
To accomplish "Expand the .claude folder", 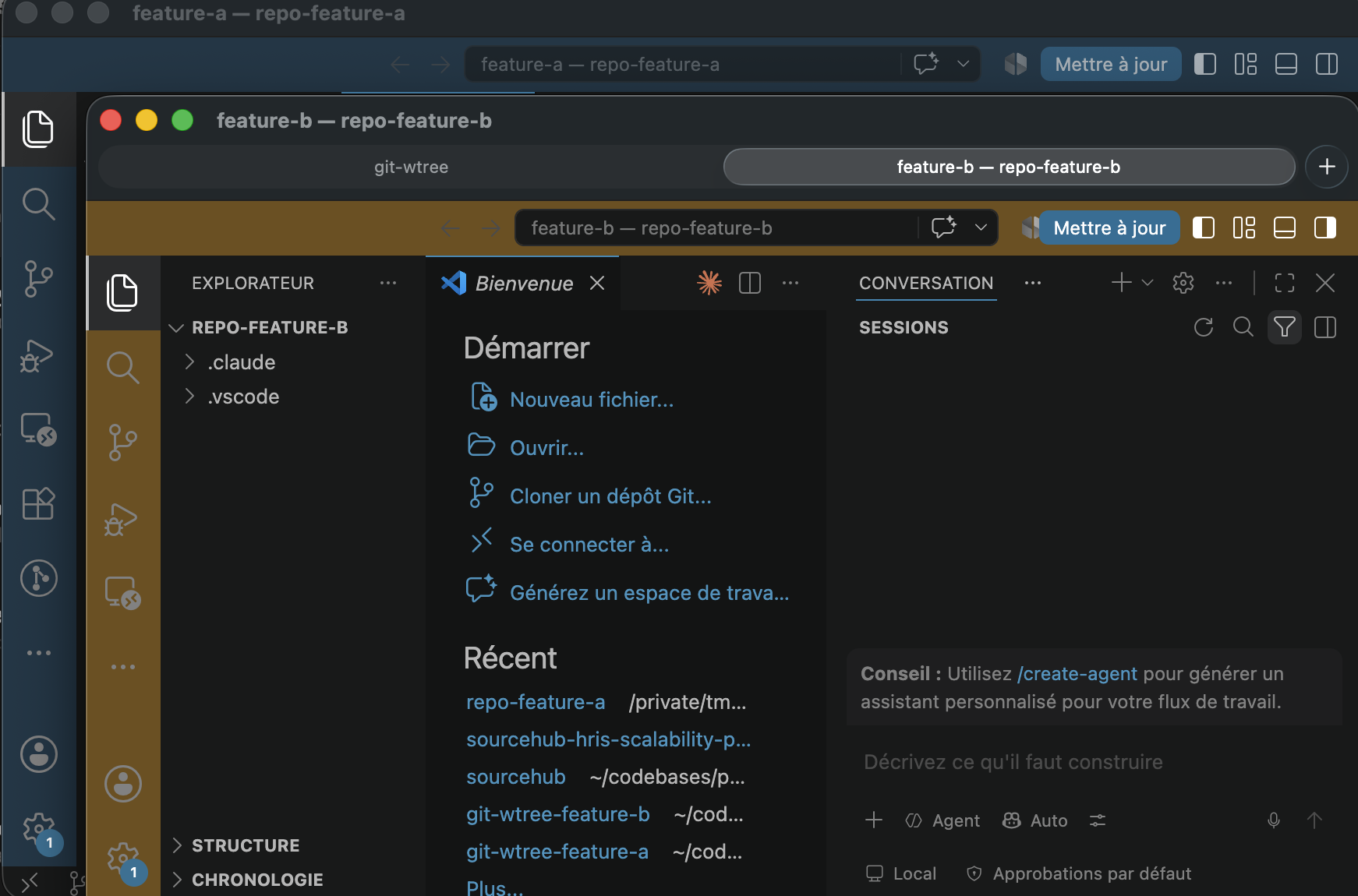I will tap(242, 362).
